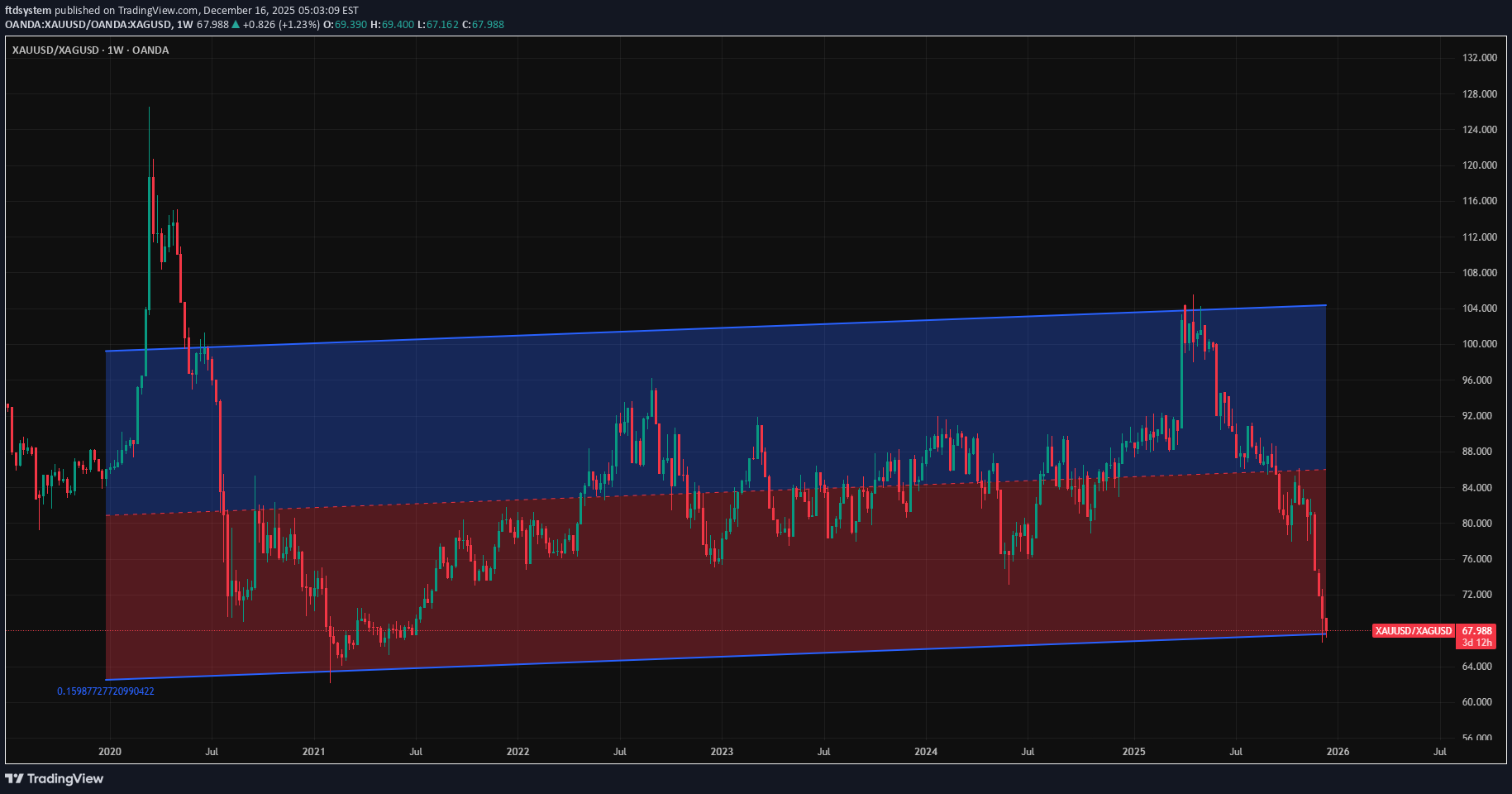
Task: Click the green up-triangle in the header
Action: click(x=236, y=25)
